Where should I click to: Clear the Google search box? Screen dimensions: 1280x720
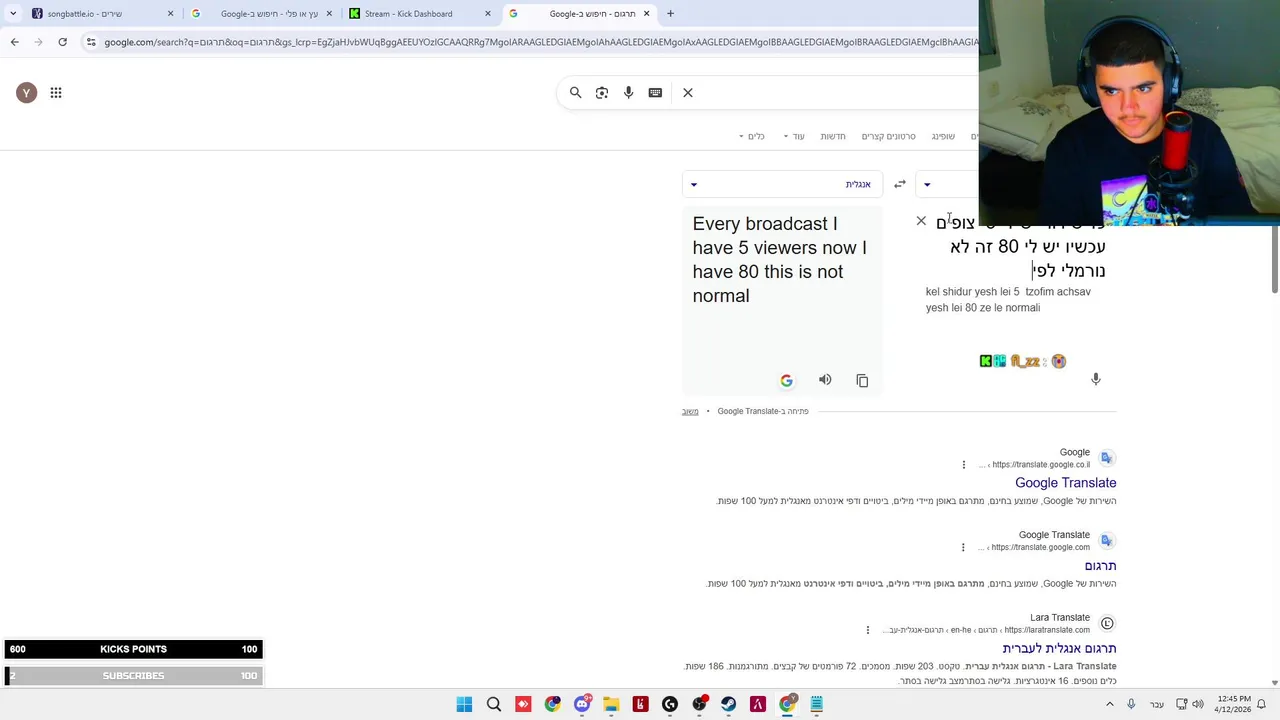(688, 93)
